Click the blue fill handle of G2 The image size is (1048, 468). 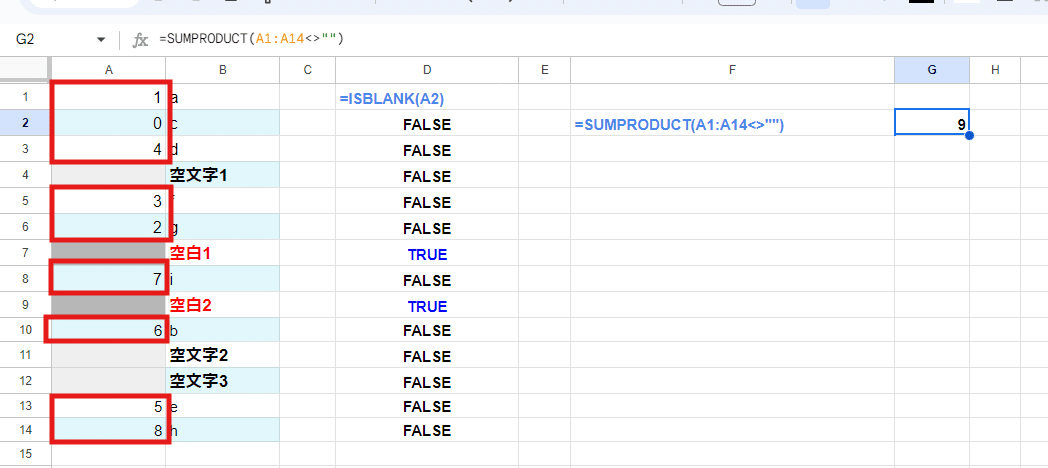pyautogui.click(x=969, y=136)
